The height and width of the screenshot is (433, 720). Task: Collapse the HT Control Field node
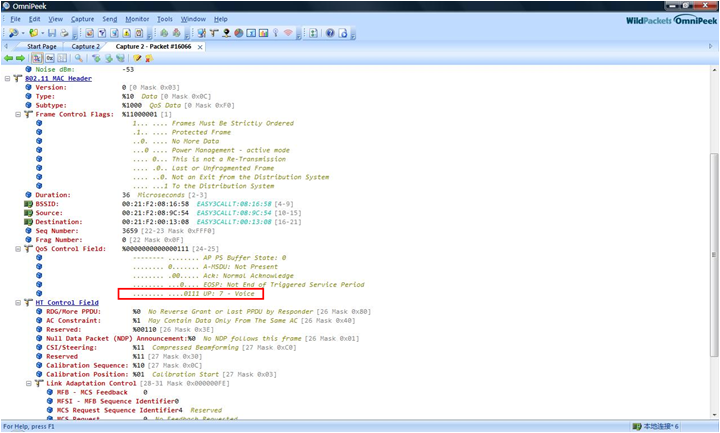(x=18, y=303)
